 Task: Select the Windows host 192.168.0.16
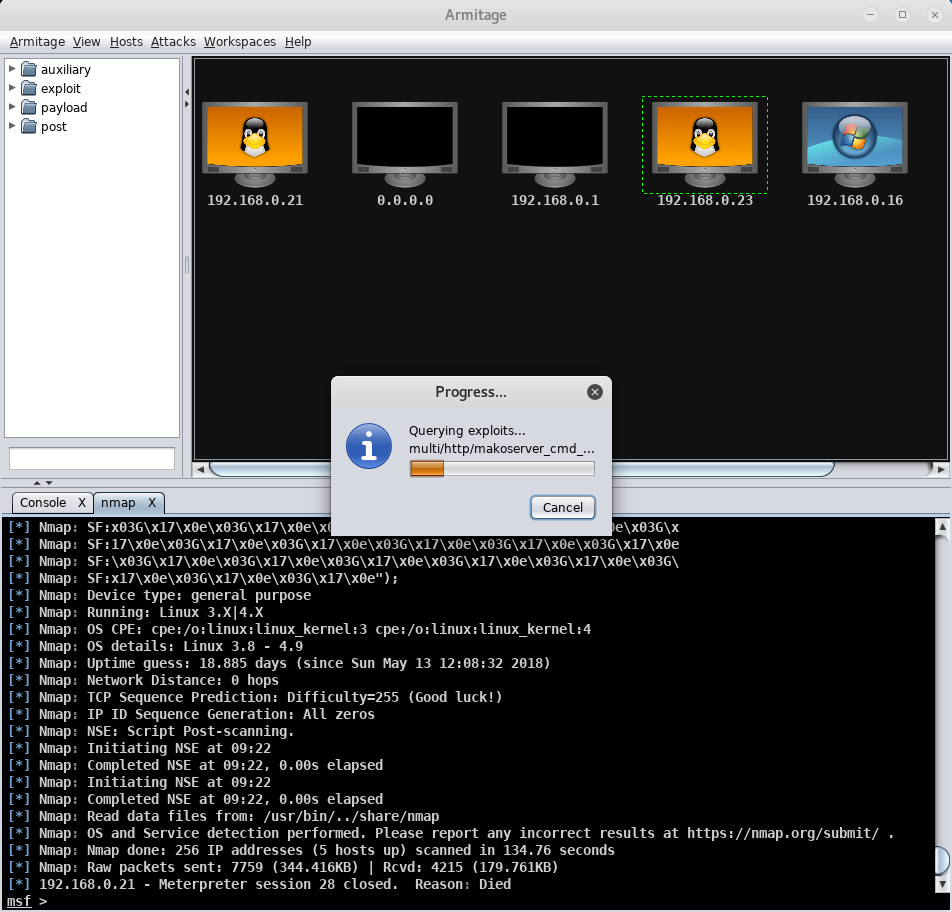[x=855, y=145]
